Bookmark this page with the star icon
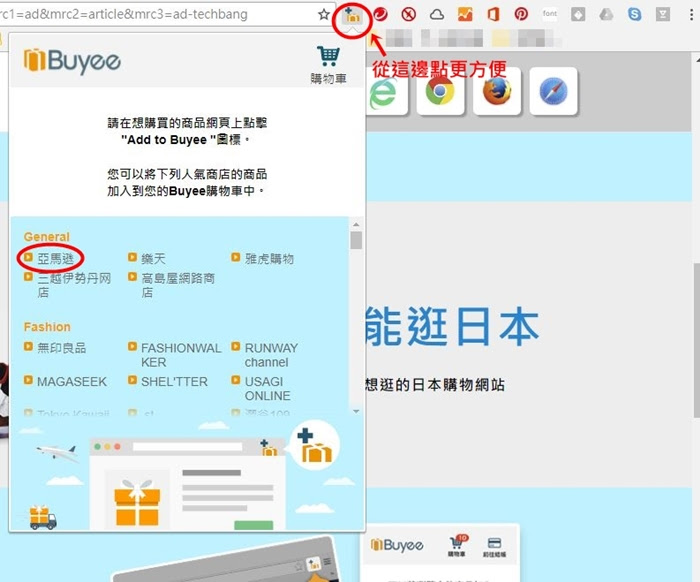The width and height of the screenshot is (700, 582). pos(324,14)
